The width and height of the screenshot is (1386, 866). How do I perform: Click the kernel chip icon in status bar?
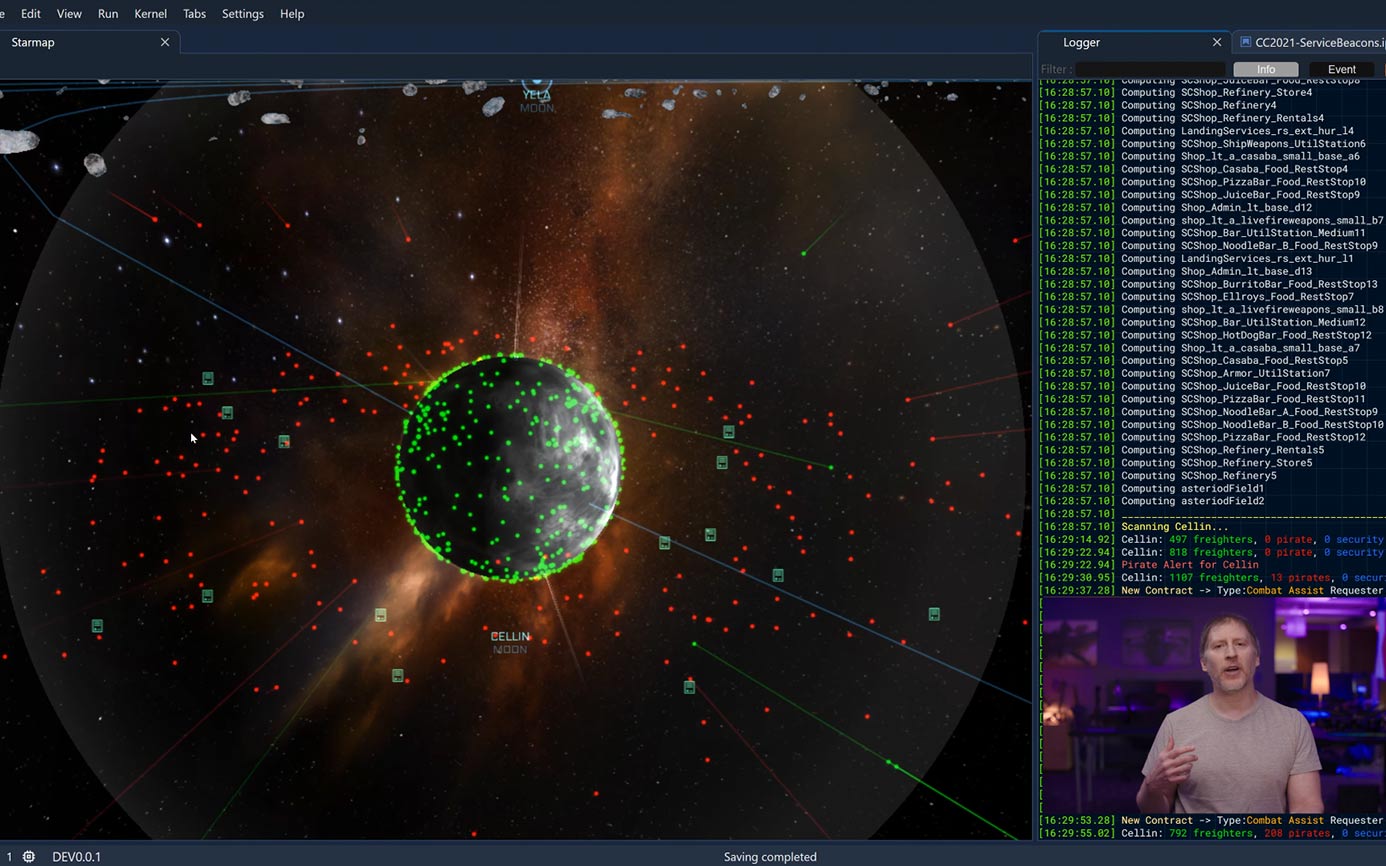click(x=29, y=857)
